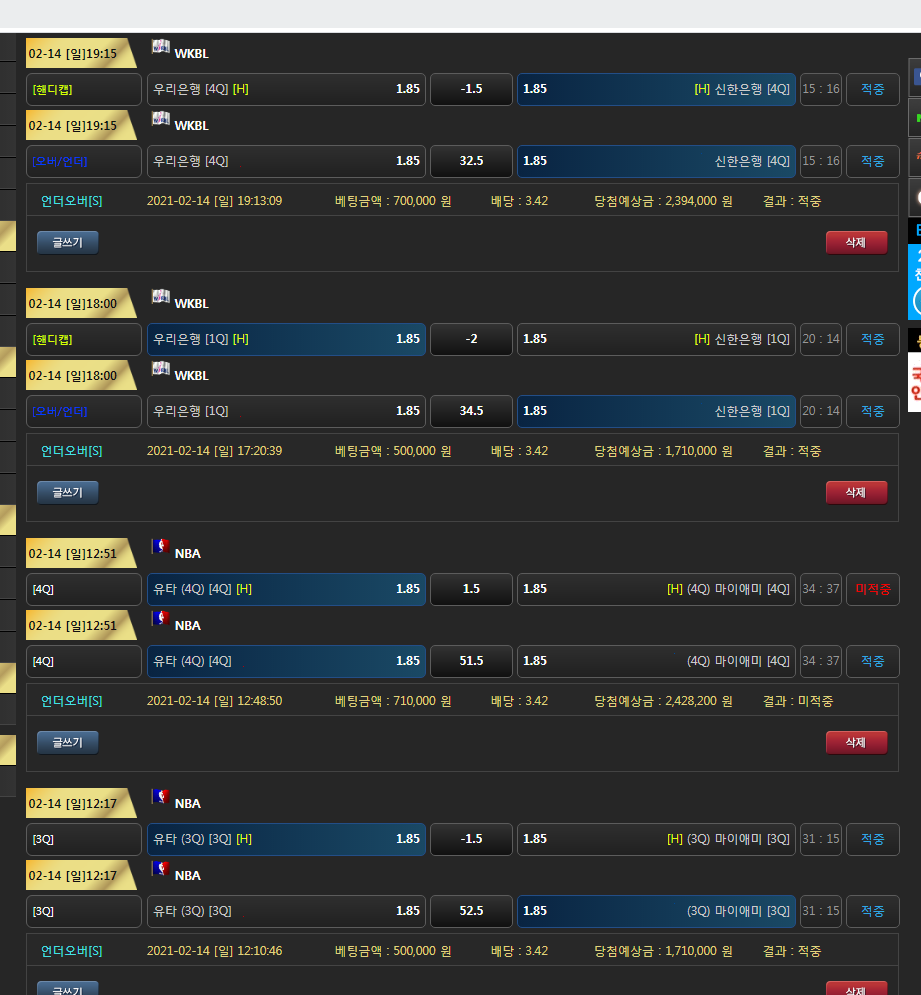Screen dimensions: 921x995
Task: Click the red 미적중 result label
Action: click(872, 589)
